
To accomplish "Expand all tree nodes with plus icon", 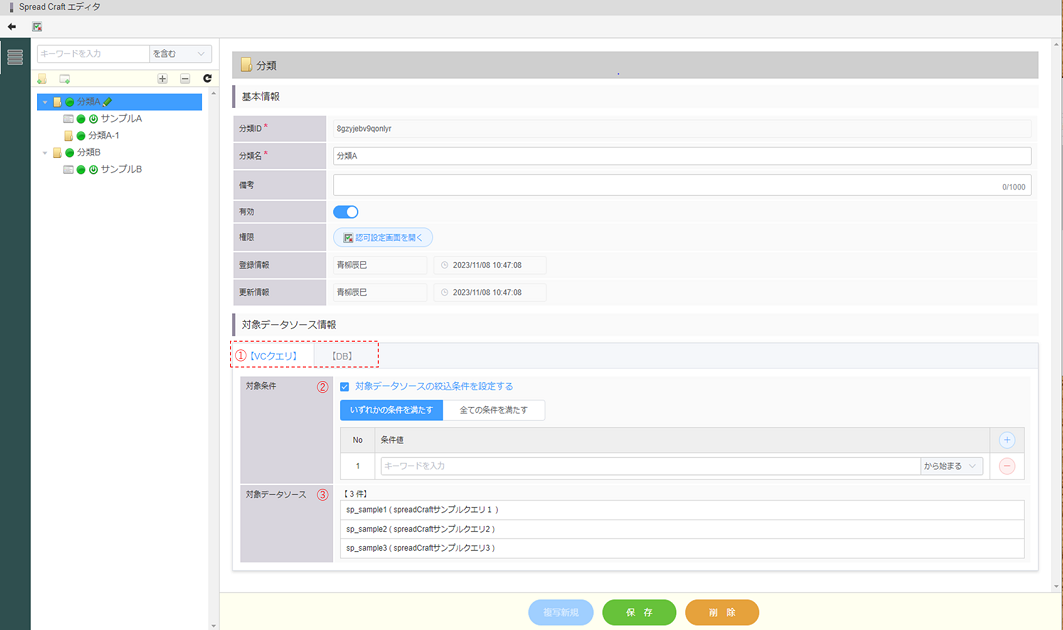I will [163, 79].
